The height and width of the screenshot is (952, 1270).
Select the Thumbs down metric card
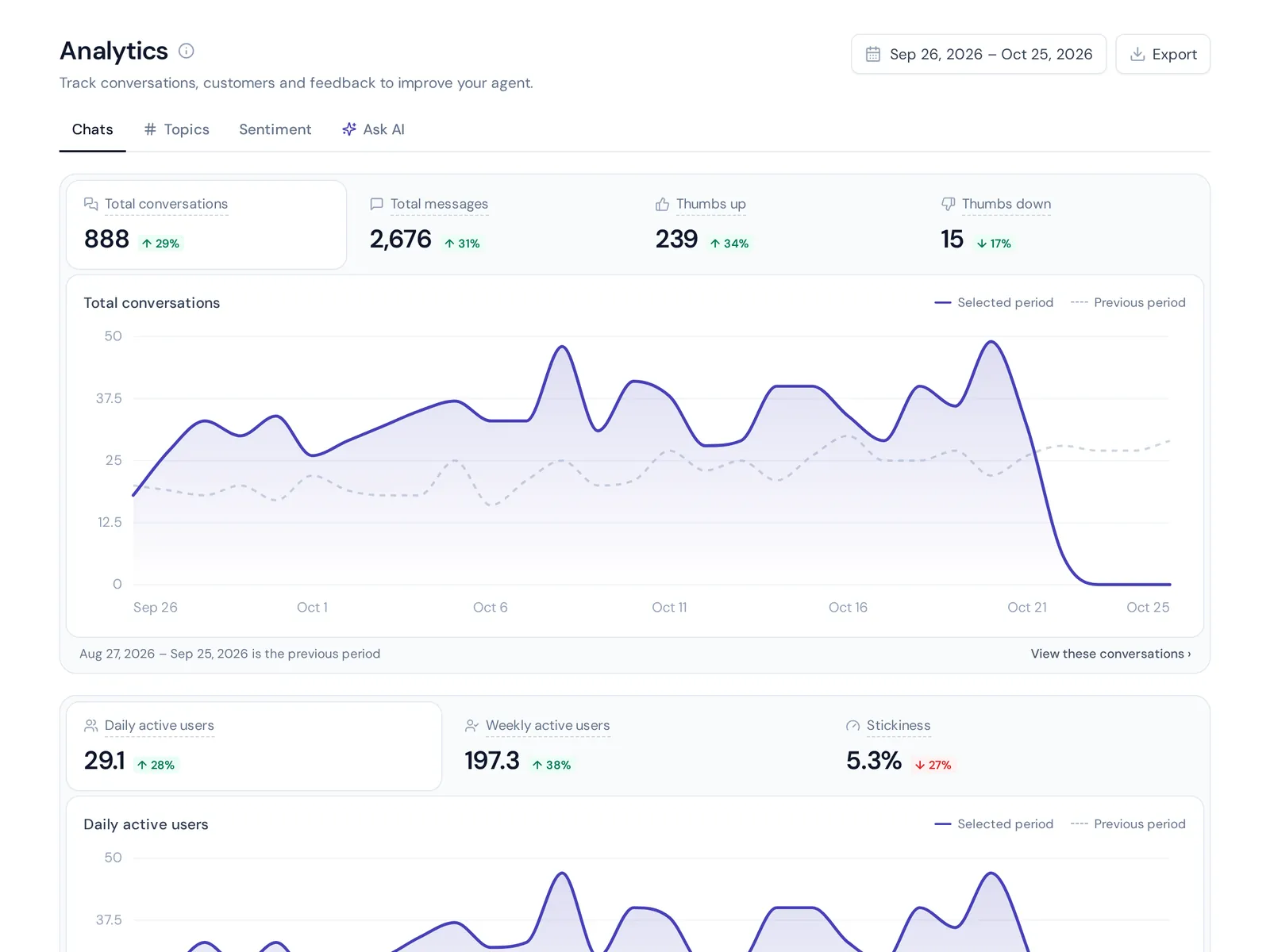click(x=1064, y=225)
